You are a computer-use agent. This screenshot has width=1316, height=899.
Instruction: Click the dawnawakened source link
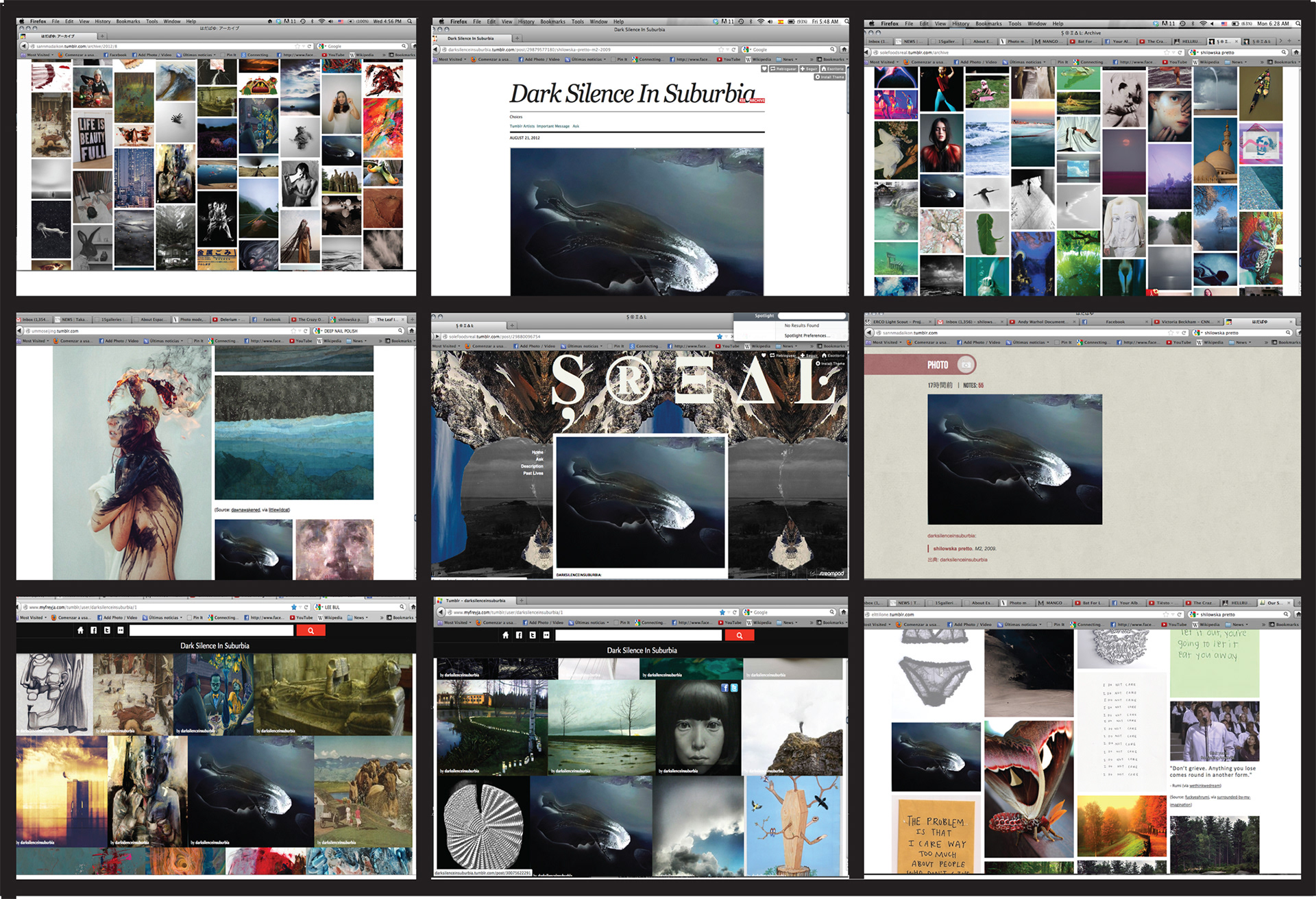pyautogui.click(x=245, y=510)
